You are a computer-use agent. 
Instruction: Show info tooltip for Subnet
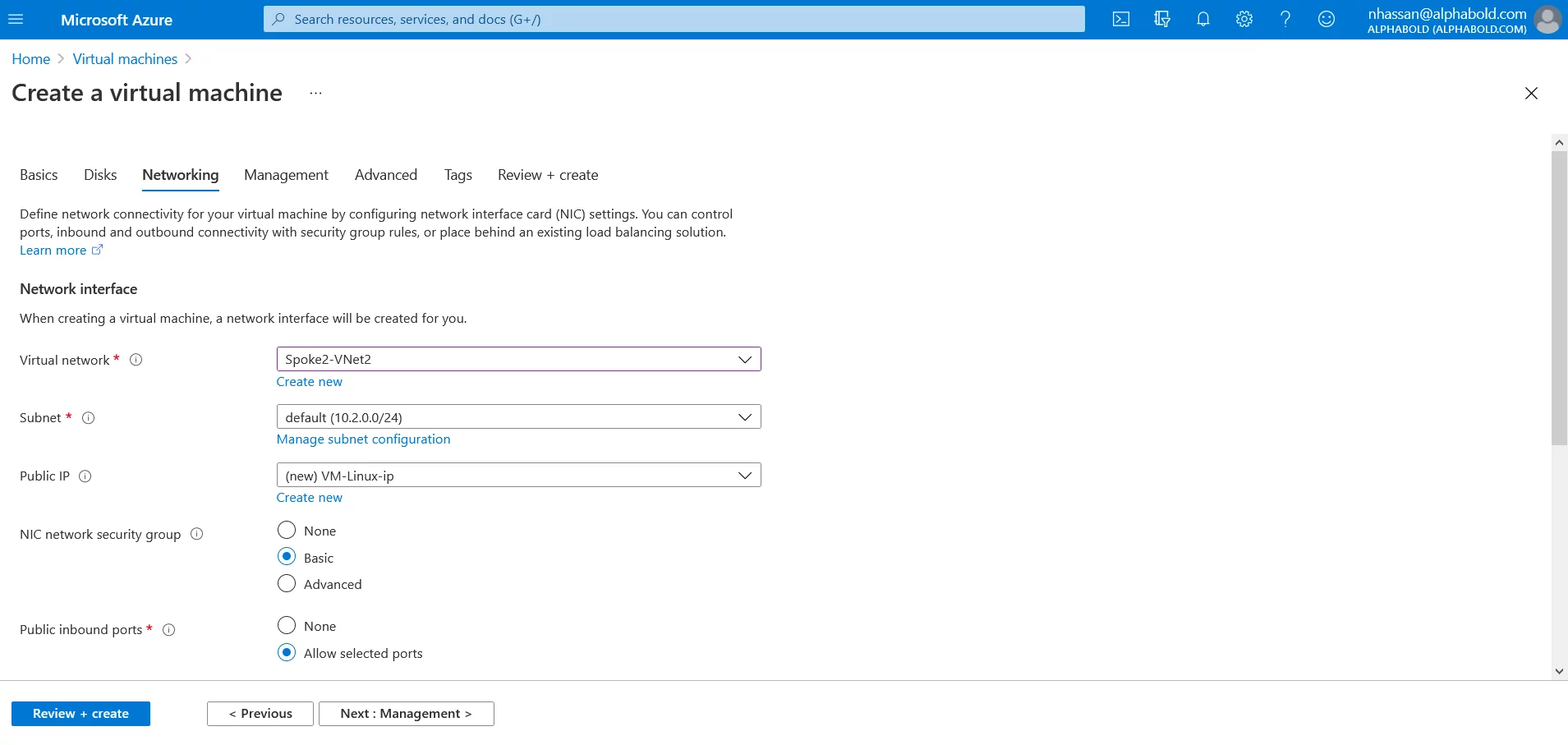click(x=89, y=418)
